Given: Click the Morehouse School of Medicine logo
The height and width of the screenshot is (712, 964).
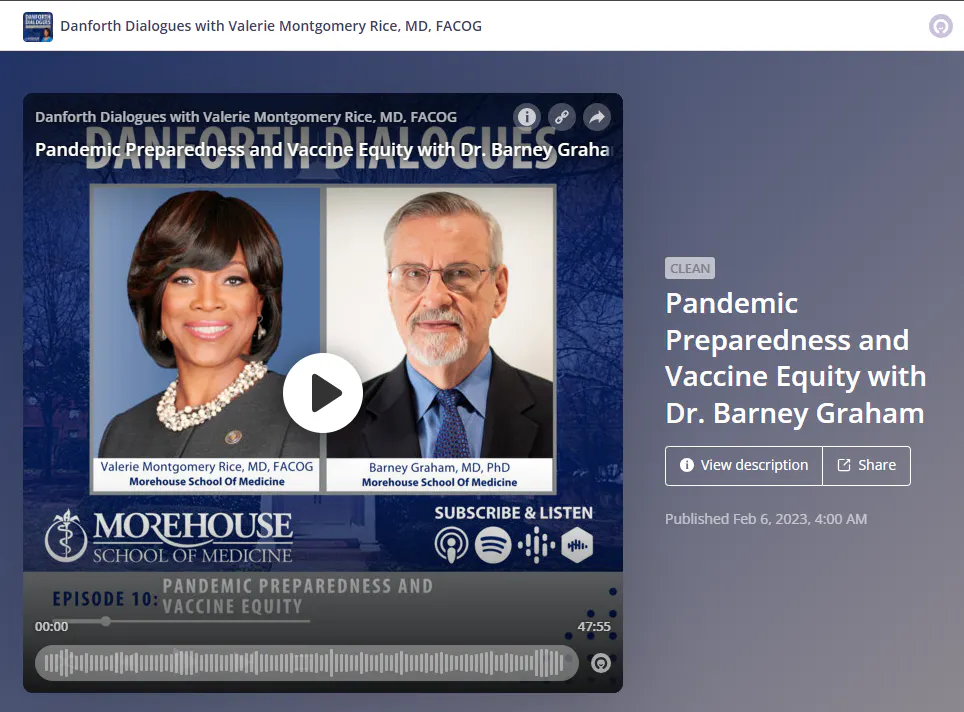Looking at the screenshot, I should point(168,537).
